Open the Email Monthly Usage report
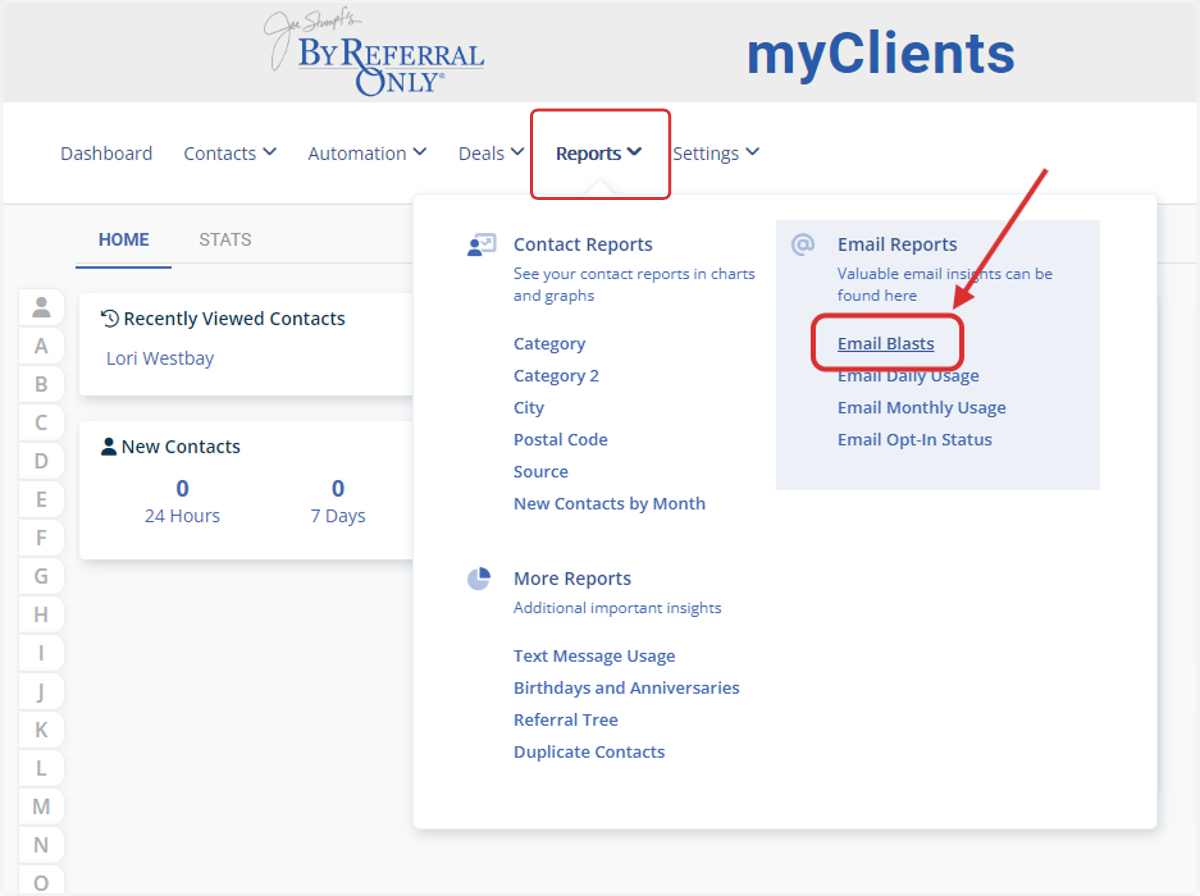 (x=922, y=408)
